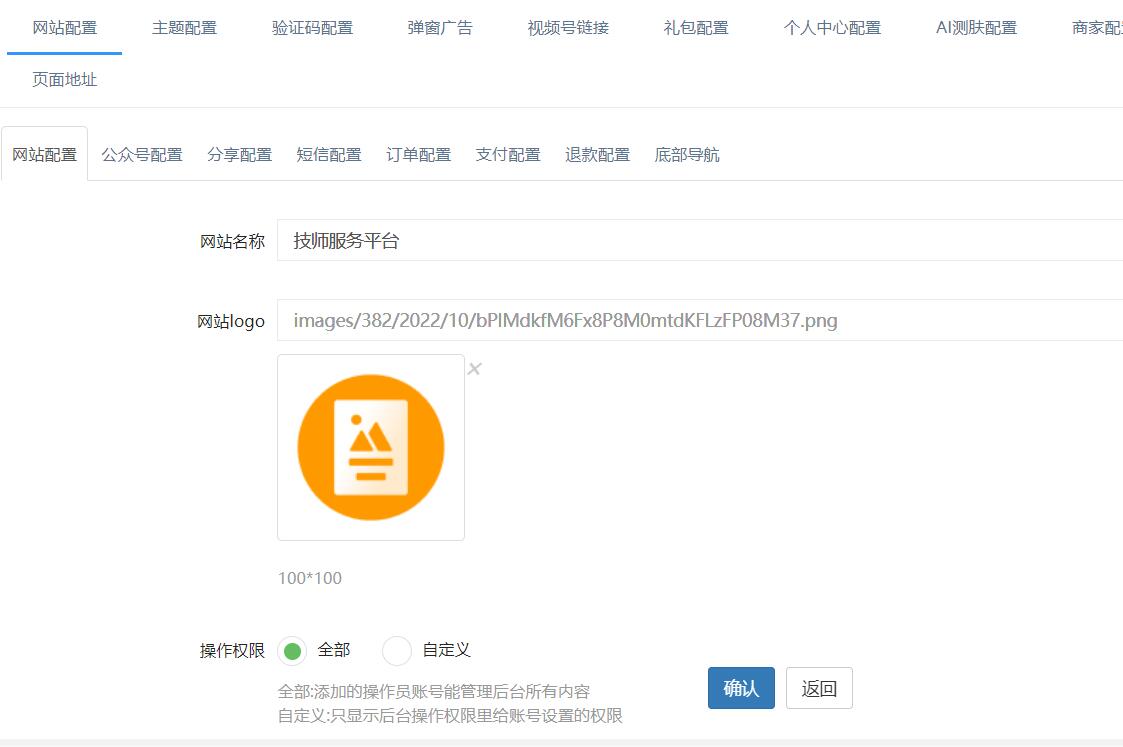Switch to the AI测肤配置 tab
The image size is (1123, 747).
tap(975, 28)
